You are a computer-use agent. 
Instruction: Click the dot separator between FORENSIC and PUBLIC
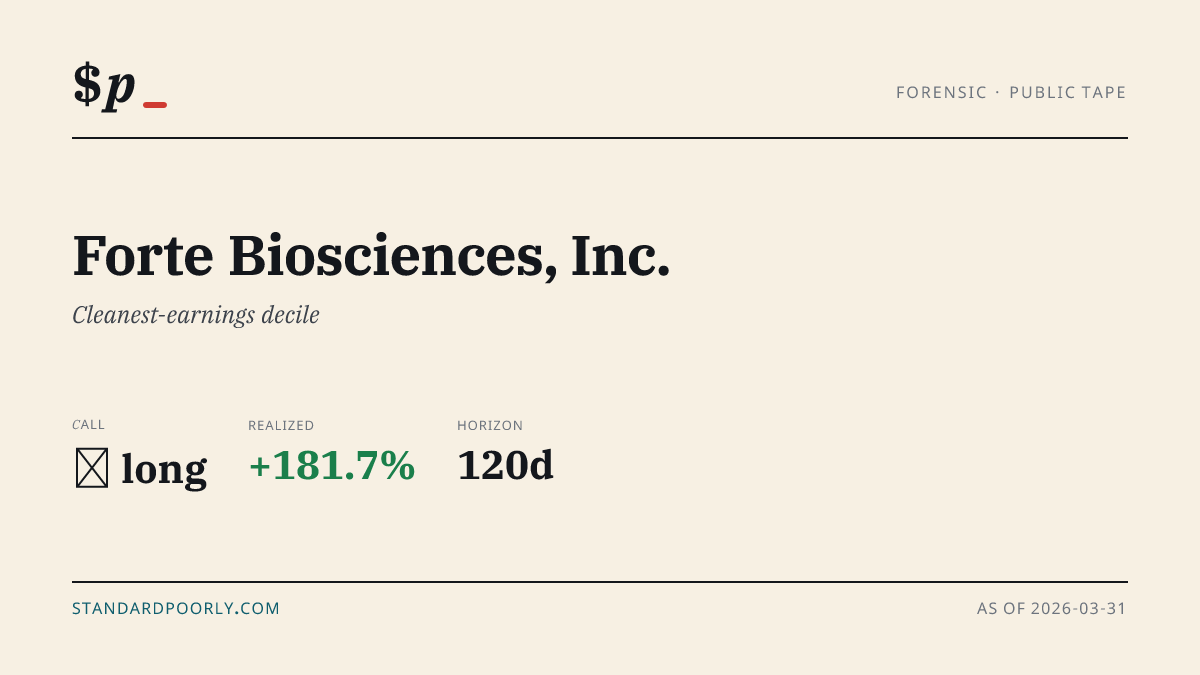pyautogui.click(x=998, y=93)
